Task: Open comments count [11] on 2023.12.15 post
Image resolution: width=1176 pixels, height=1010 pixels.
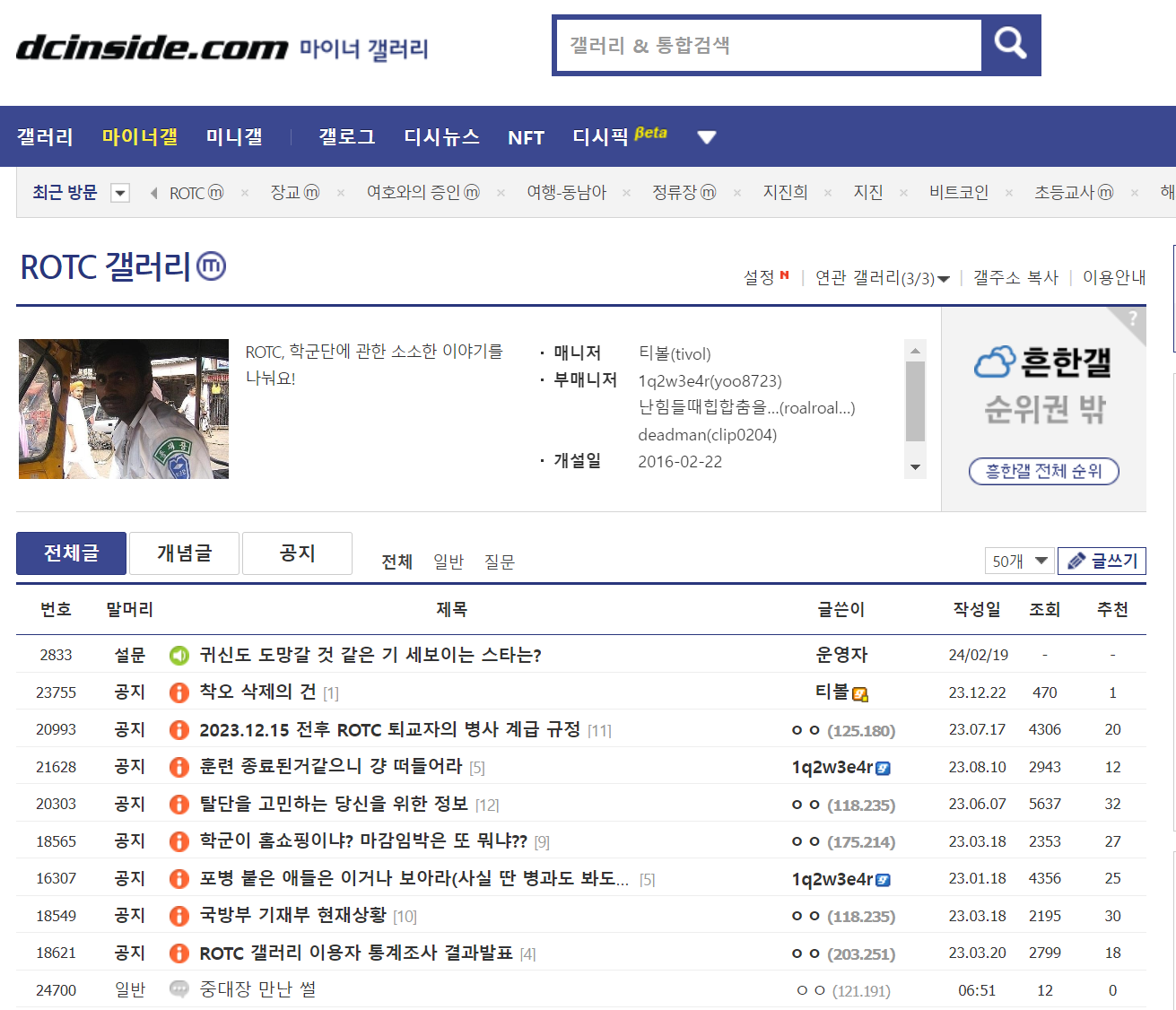Action: click(600, 731)
